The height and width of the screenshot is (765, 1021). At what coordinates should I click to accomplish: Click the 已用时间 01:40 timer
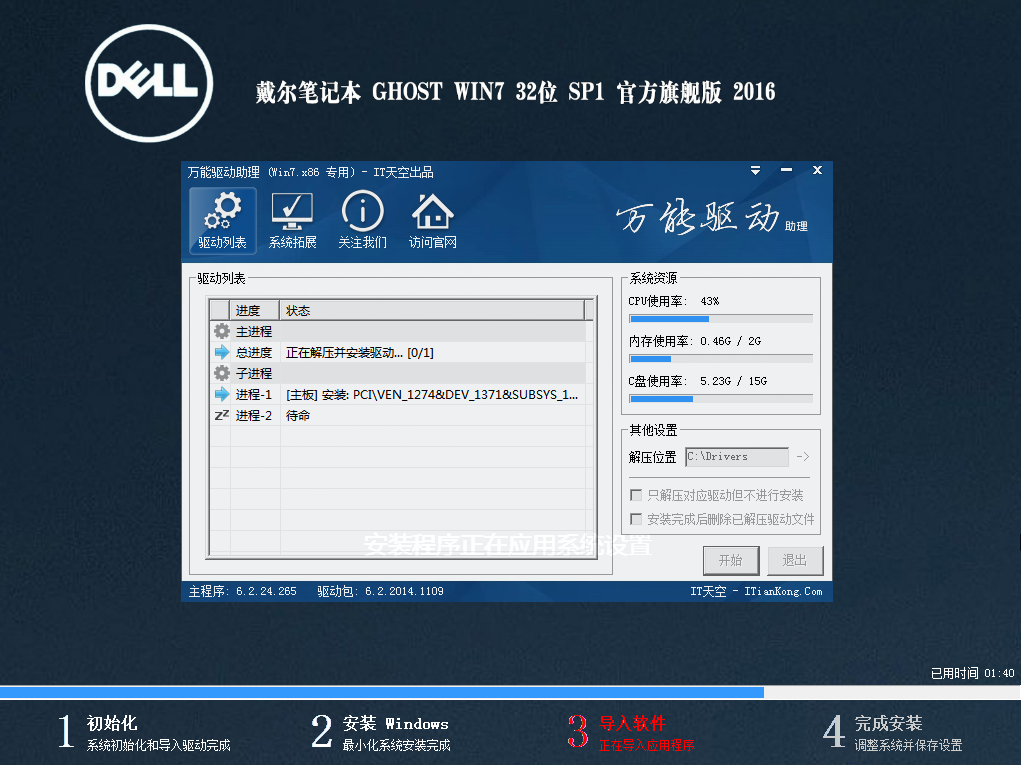pos(972,673)
